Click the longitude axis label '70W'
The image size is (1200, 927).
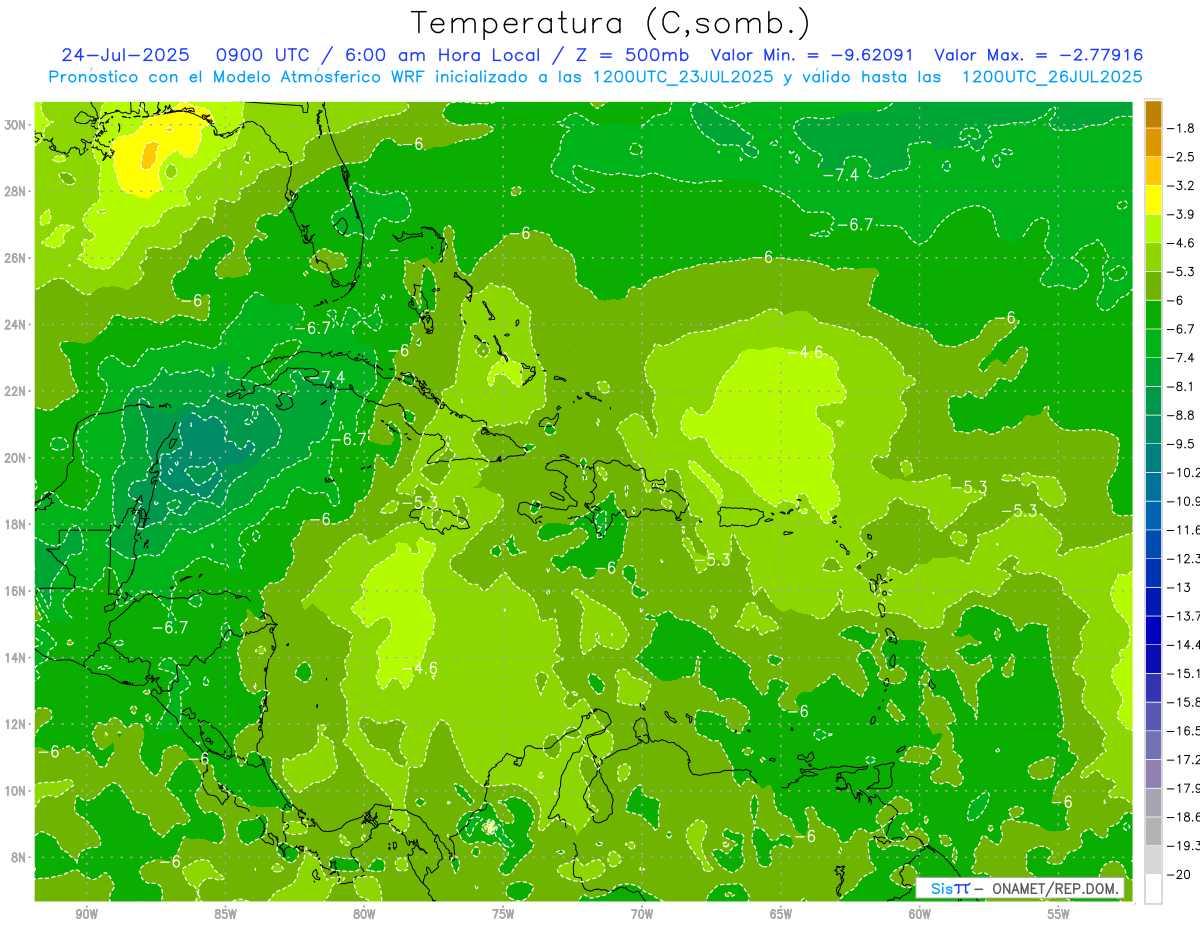click(642, 915)
